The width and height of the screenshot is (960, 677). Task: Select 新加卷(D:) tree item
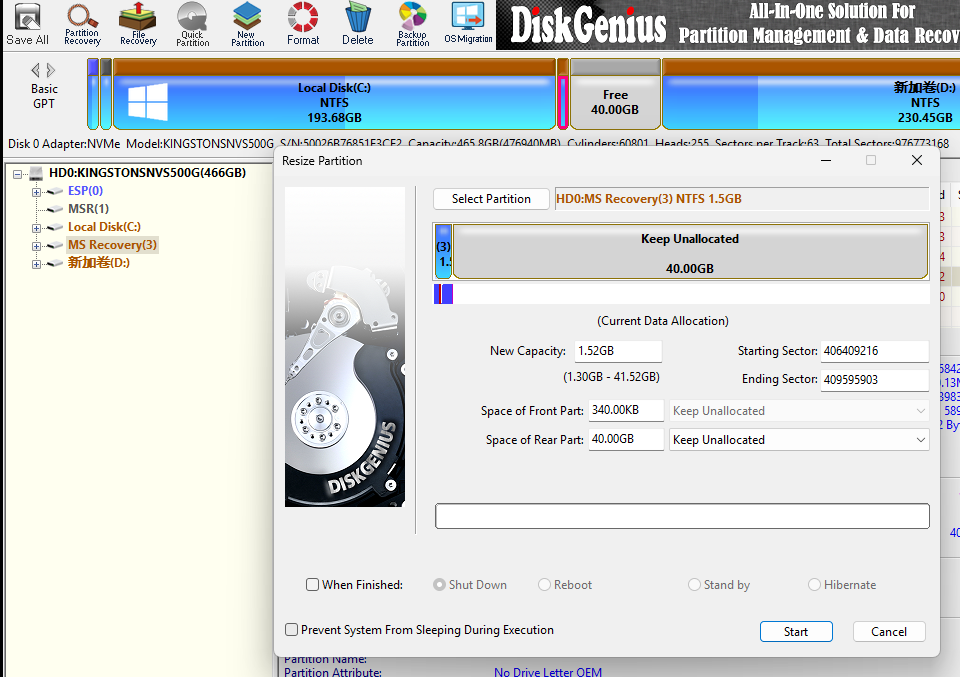coord(99,263)
